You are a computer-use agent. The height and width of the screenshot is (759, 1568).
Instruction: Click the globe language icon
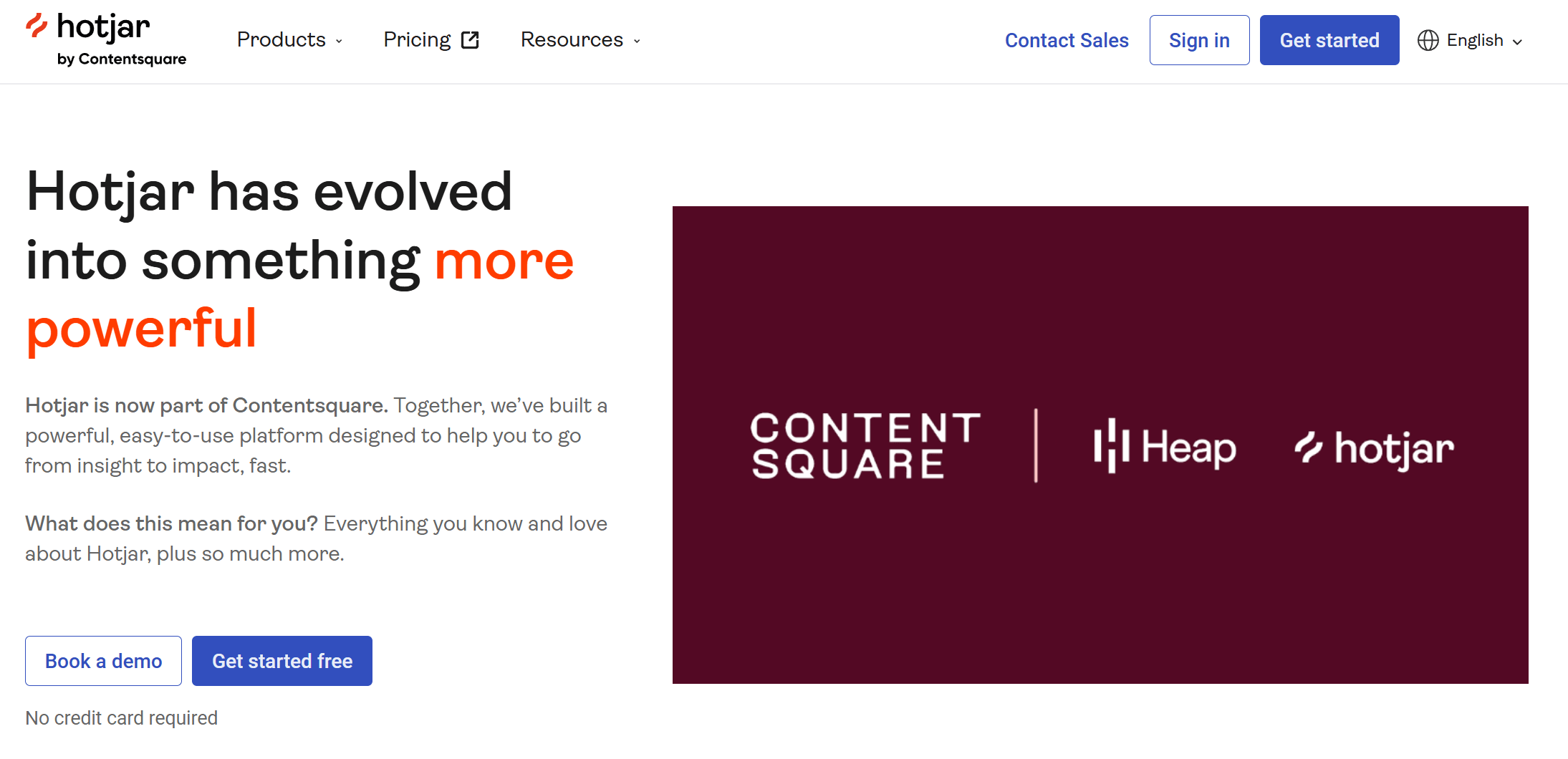pyautogui.click(x=1428, y=40)
